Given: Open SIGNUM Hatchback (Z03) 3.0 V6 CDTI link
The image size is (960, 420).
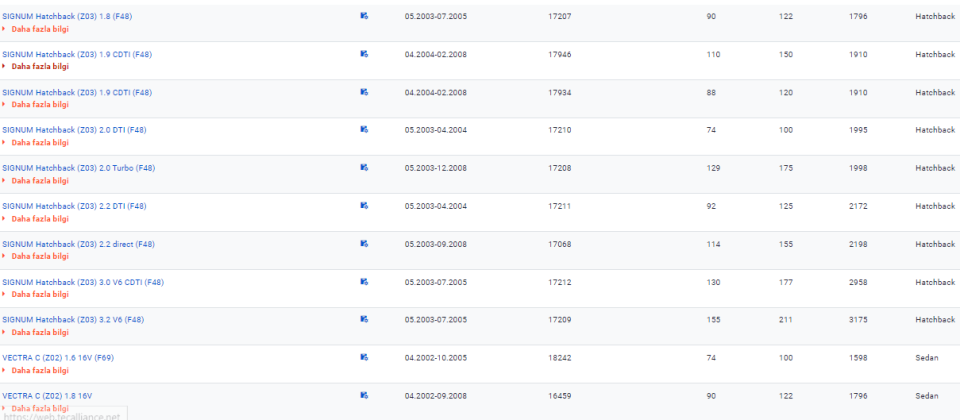Looking at the screenshot, I should click(x=83, y=282).
